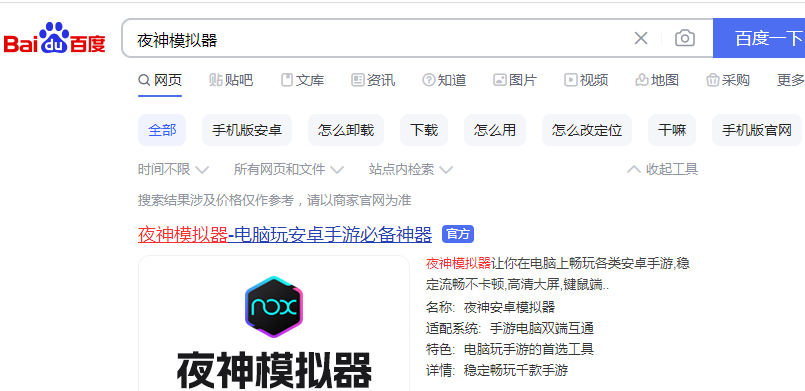Switch to the 贴吧 tab
This screenshot has height=391, width=805.
tap(231, 80)
